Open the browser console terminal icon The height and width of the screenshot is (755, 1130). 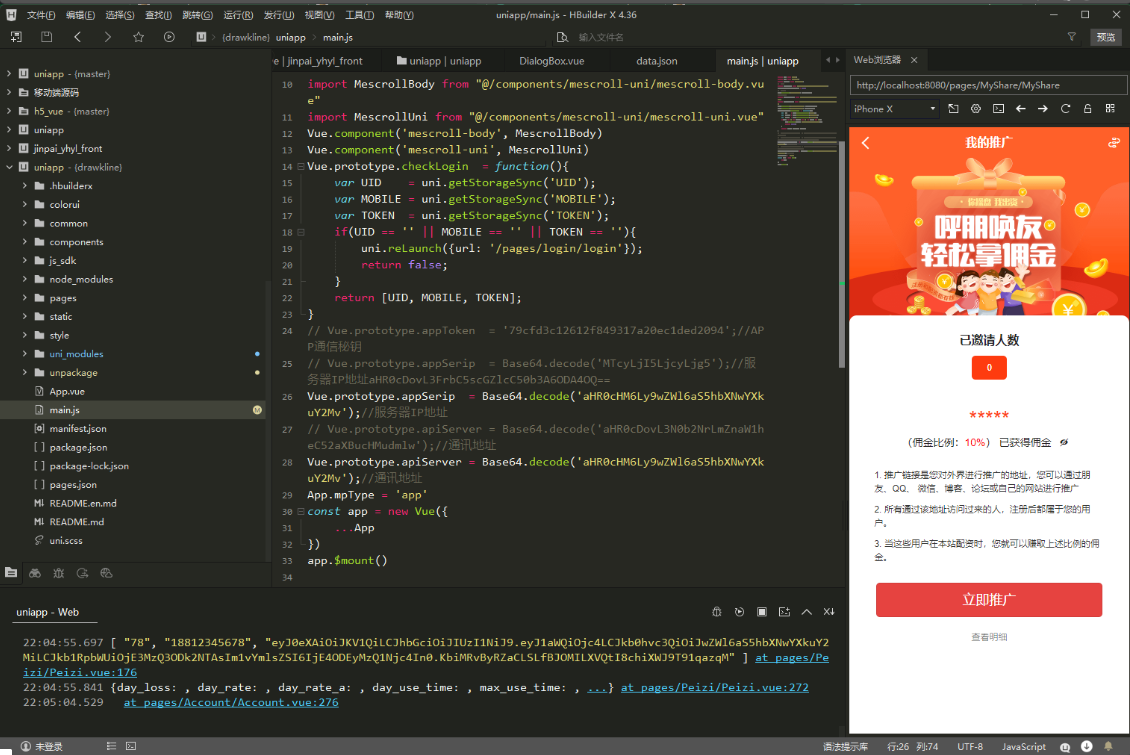pos(998,109)
